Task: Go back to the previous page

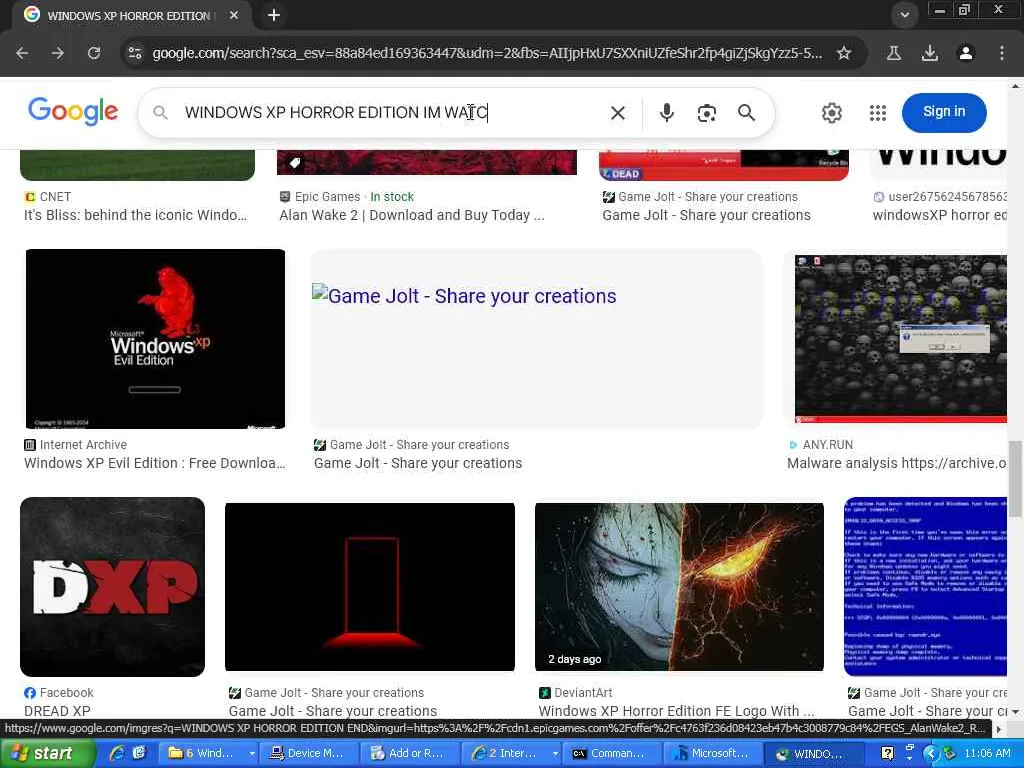Action: pyautogui.click(x=22, y=53)
